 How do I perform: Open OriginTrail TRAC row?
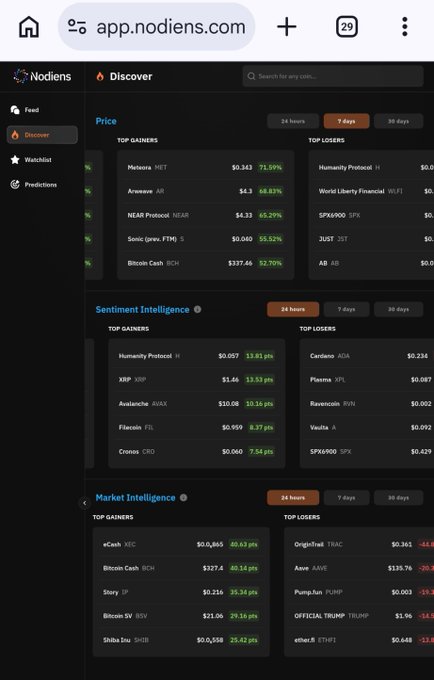(361, 544)
